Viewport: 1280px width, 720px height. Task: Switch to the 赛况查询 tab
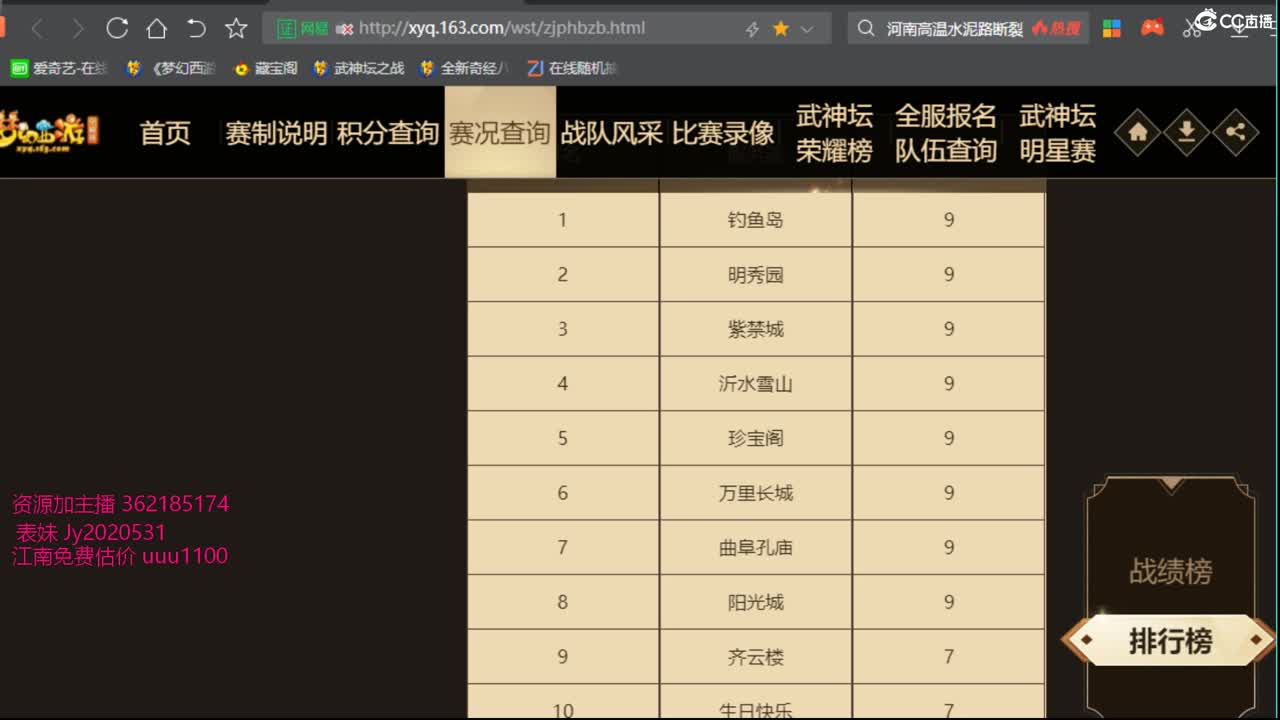[500, 131]
